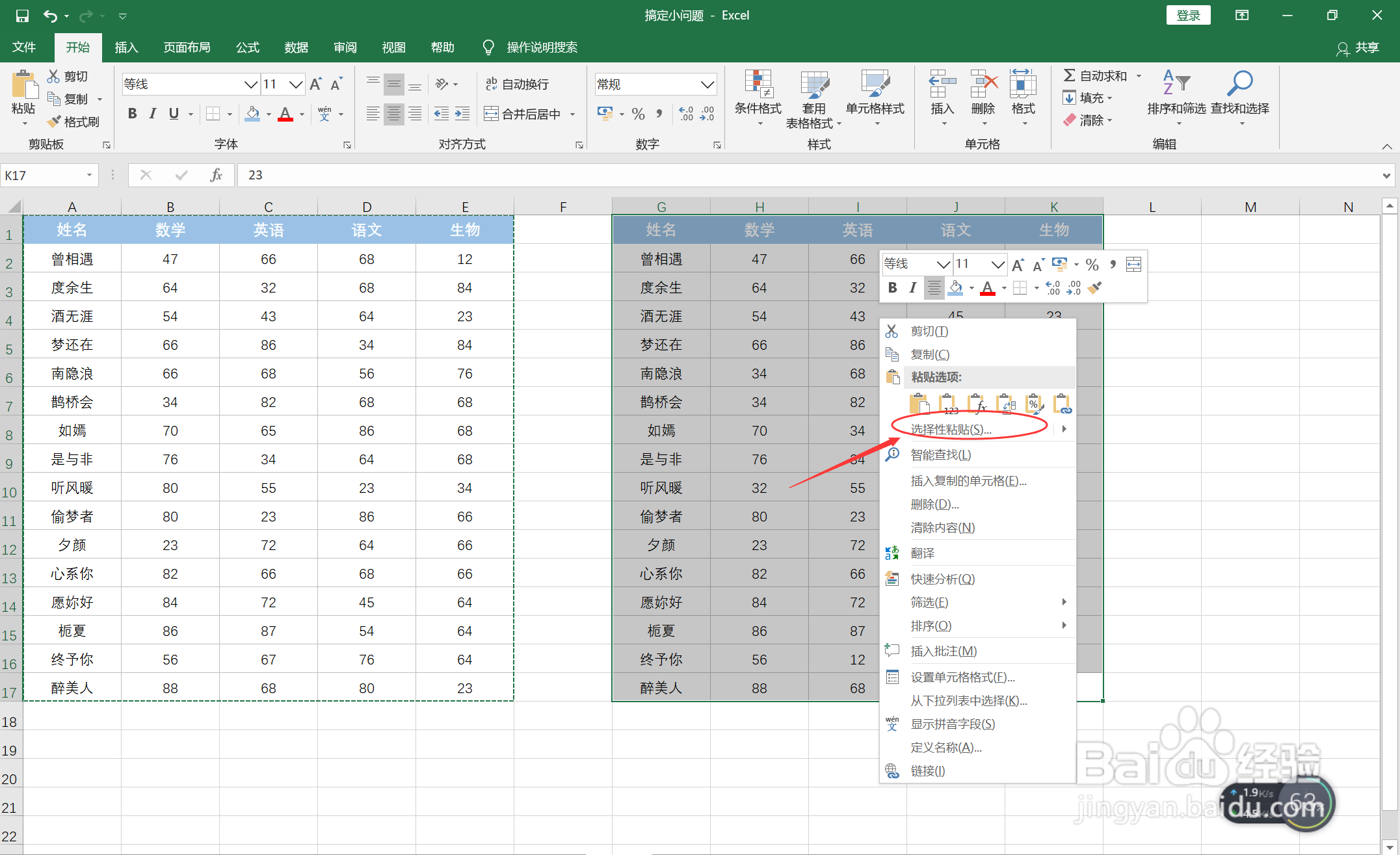The height and width of the screenshot is (855, 1400).
Task: Toggle Bold in the ribbon font group
Action: (x=132, y=114)
